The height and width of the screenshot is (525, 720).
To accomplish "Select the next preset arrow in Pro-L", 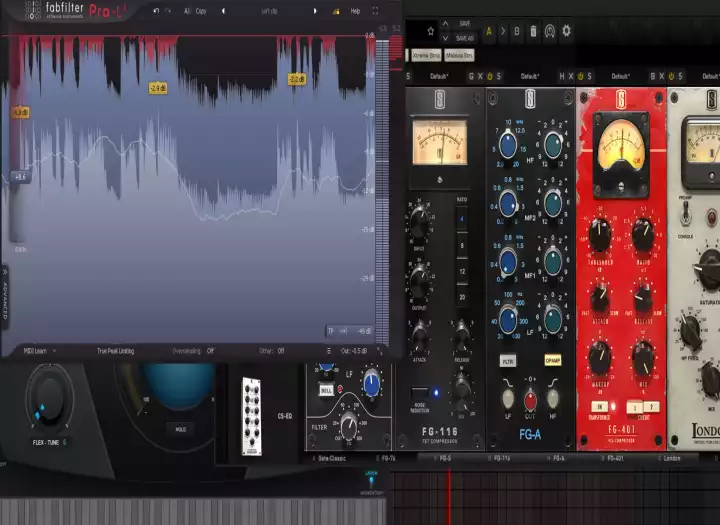I will coord(315,11).
